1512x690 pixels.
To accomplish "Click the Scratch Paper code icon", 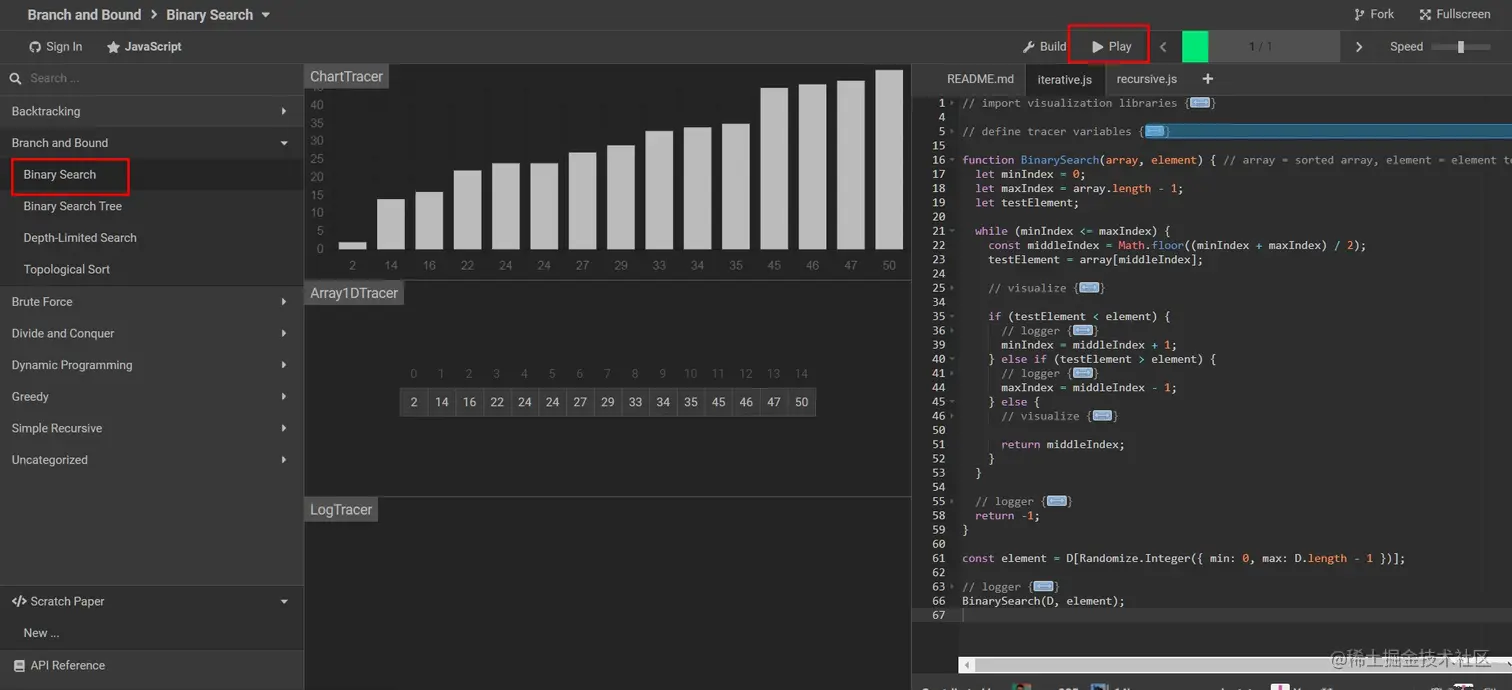I will click(19, 601).
